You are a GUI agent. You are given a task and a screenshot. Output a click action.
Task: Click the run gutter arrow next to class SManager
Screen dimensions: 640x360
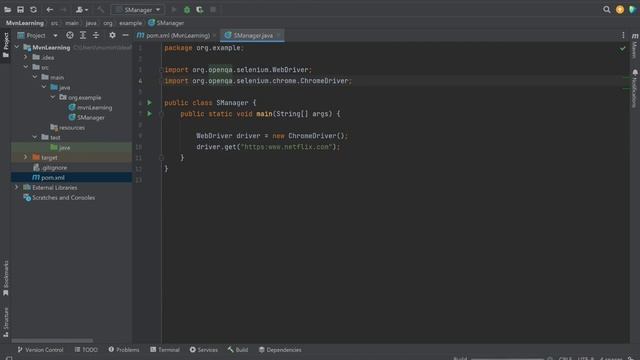coord(149,102)
